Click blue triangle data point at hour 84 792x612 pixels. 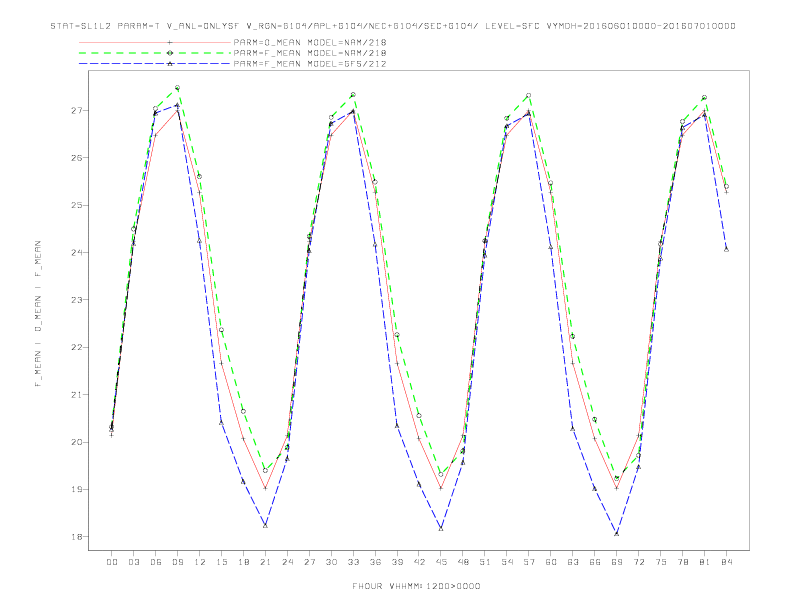click(x=726, y=249)
